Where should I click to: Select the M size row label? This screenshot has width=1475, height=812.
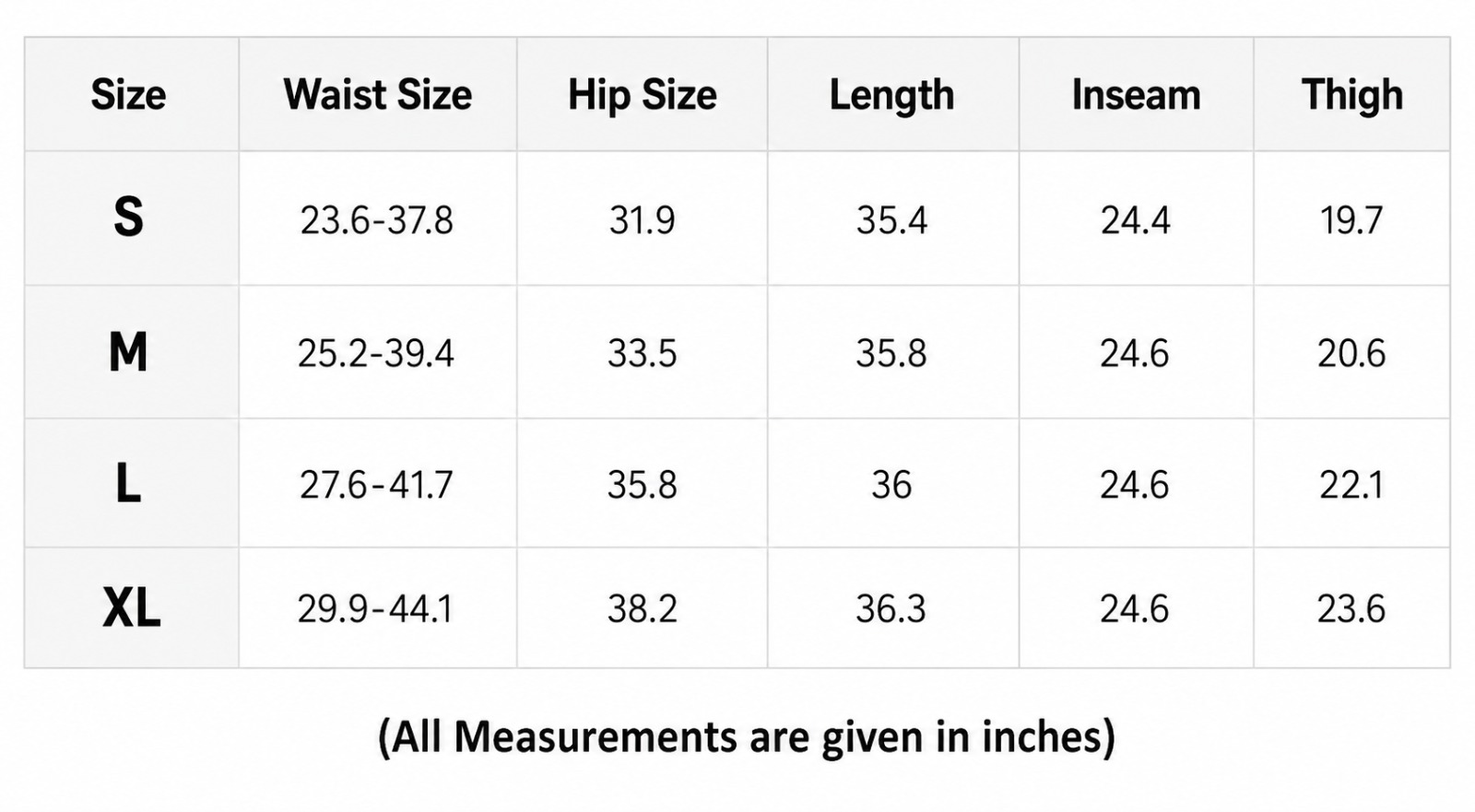tap(128, 352)
